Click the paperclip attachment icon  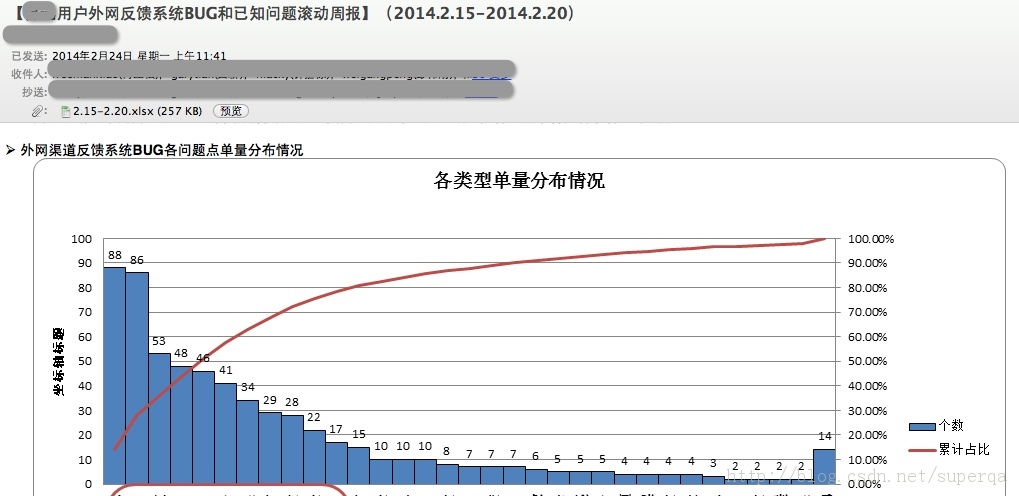[x=39, y=111]
